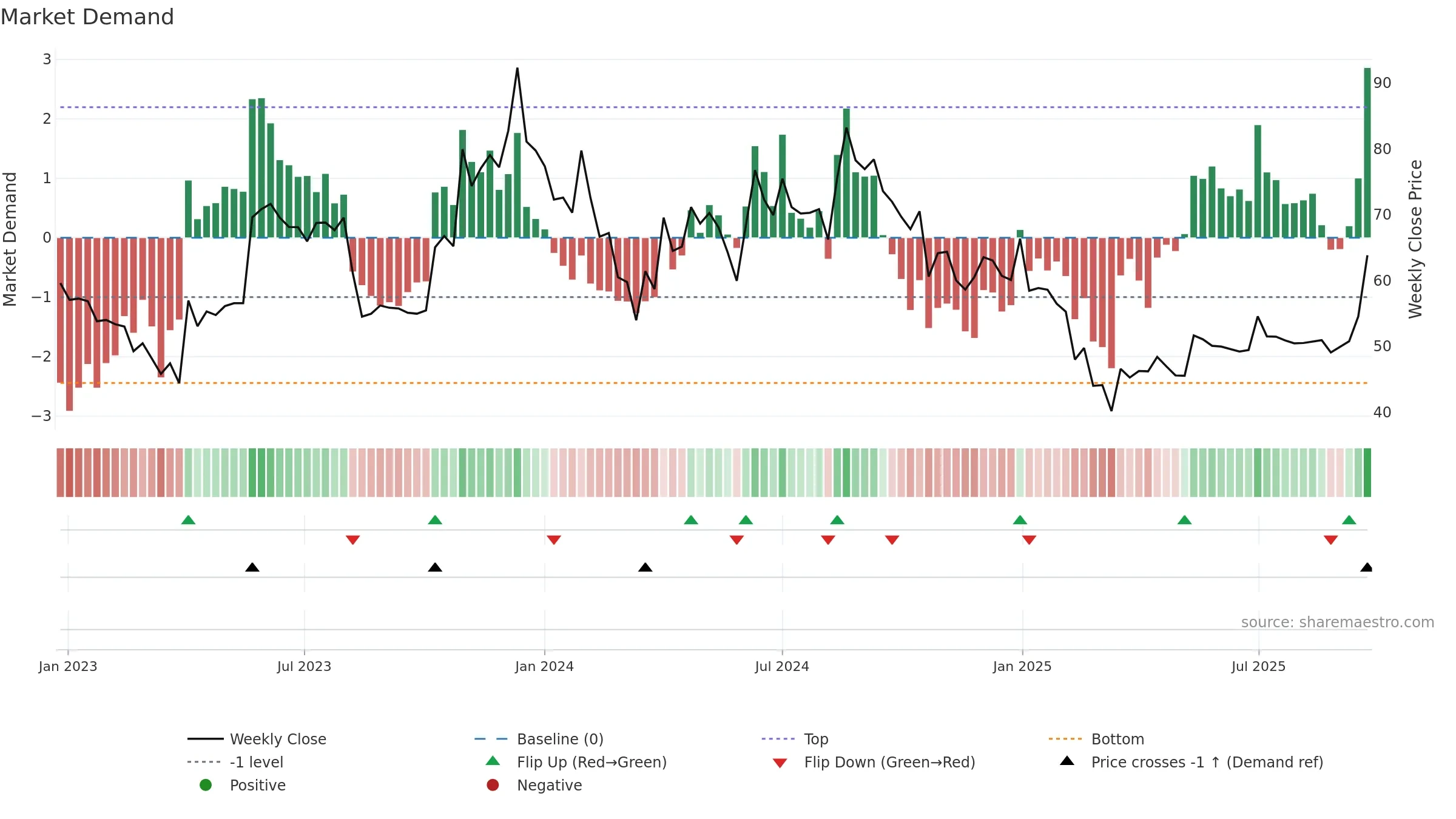This screenshot has height=819, width=1456.
Task: Select the red Flip Down marker at January 2024
Action: point(554,540)
